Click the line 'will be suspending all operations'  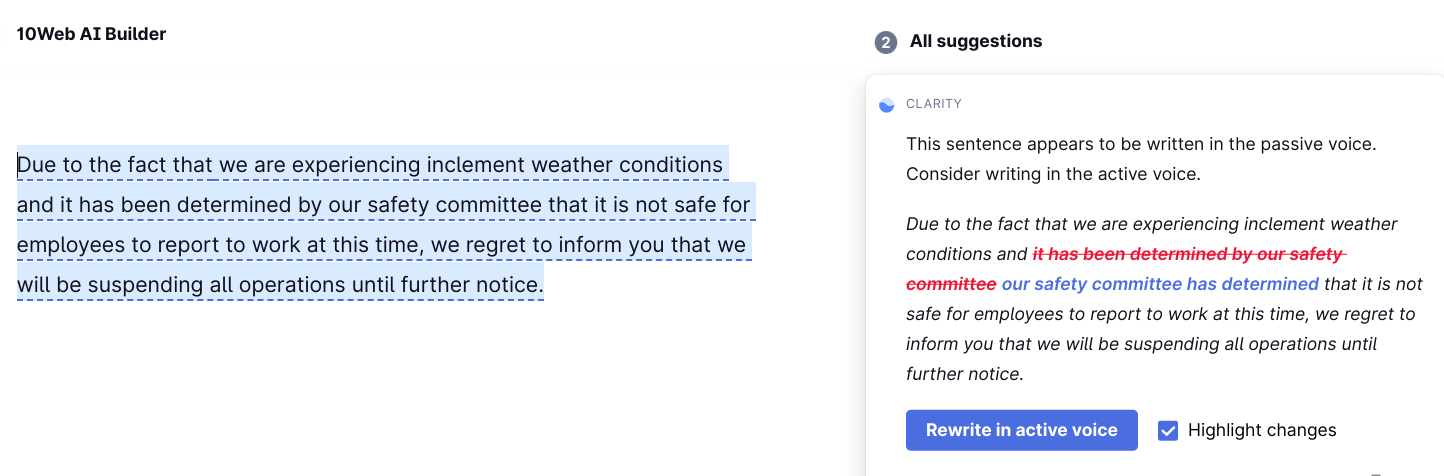[280, 285]
